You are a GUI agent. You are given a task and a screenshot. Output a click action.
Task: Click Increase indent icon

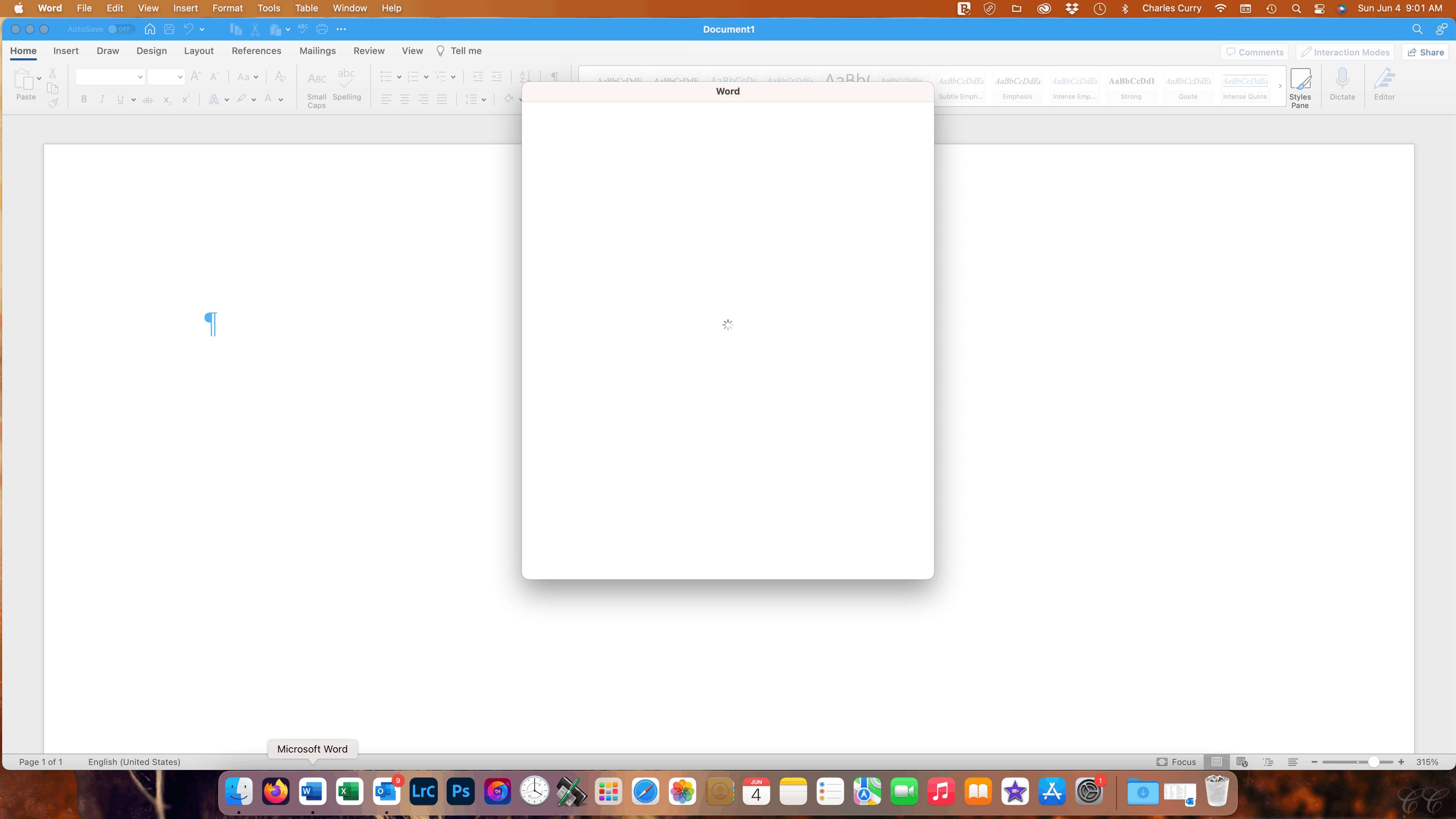point(496,76)
